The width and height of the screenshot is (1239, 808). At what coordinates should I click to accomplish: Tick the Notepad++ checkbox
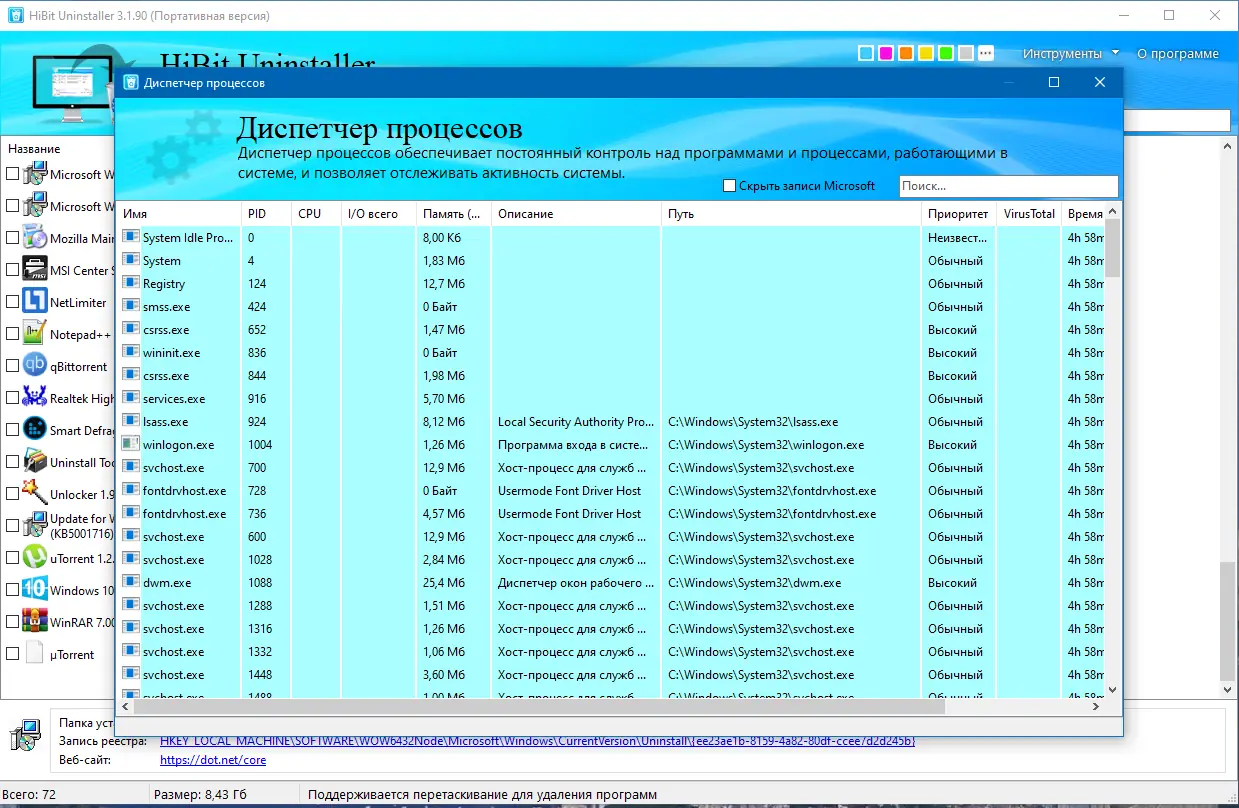(12, 333)
